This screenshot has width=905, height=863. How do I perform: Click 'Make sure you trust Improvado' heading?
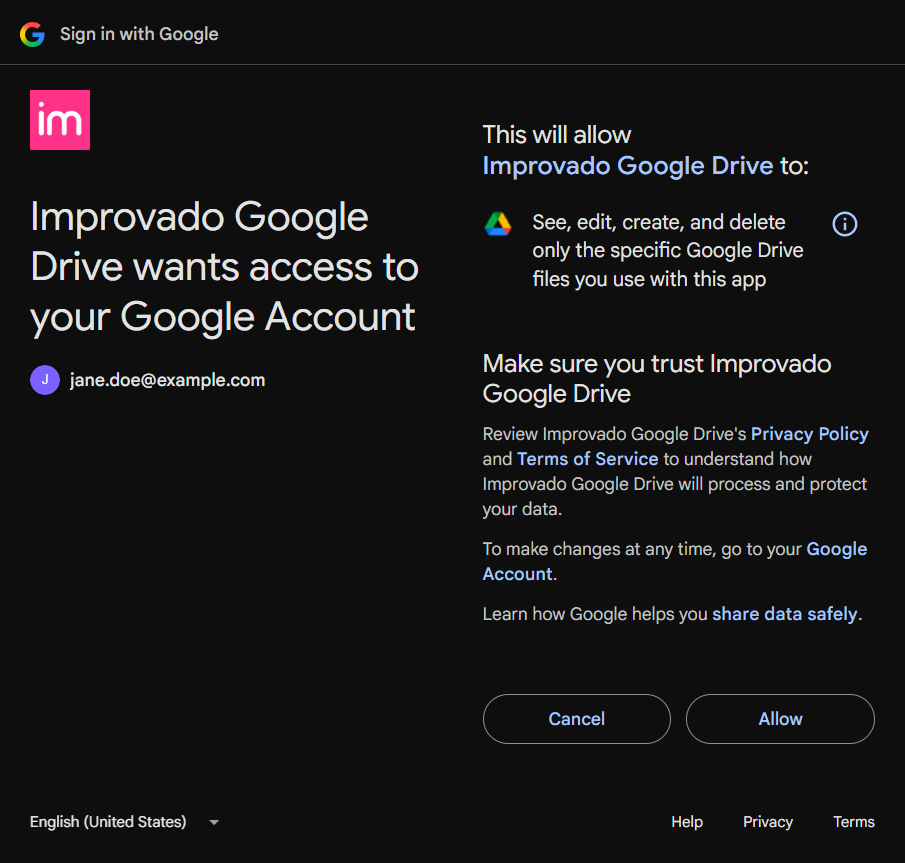tap(657, 379)
